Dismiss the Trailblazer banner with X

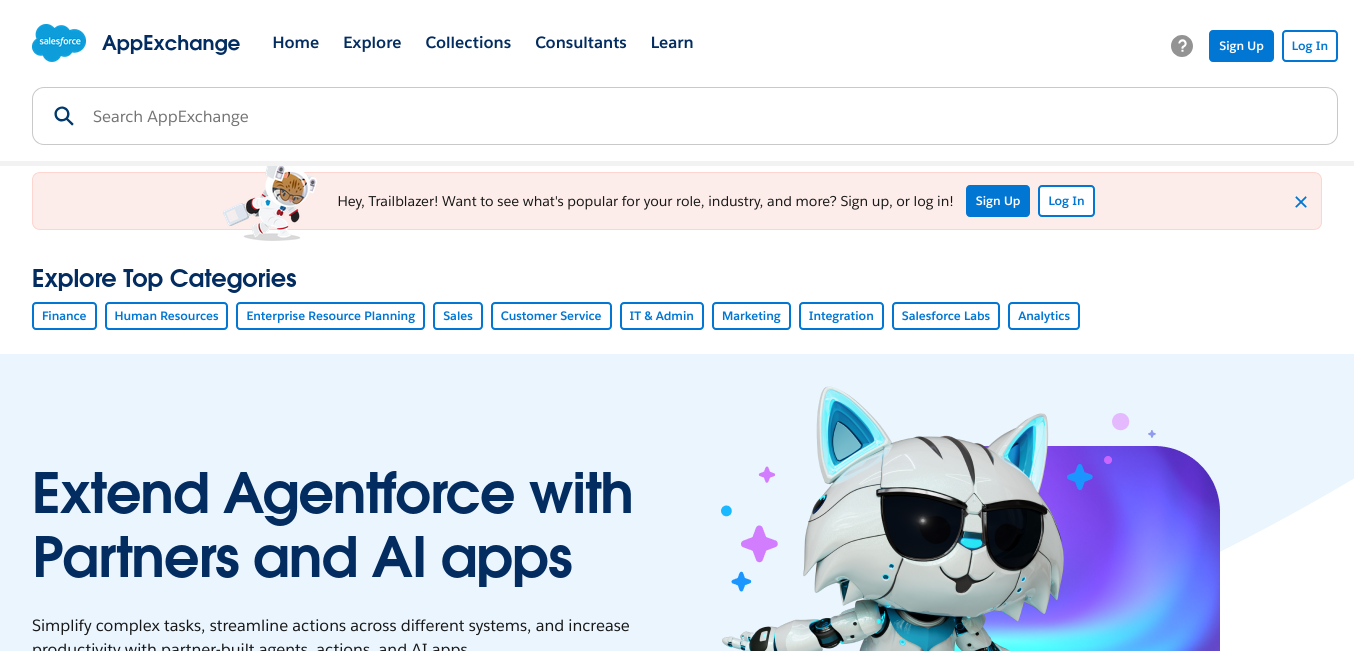(1301, 202)
